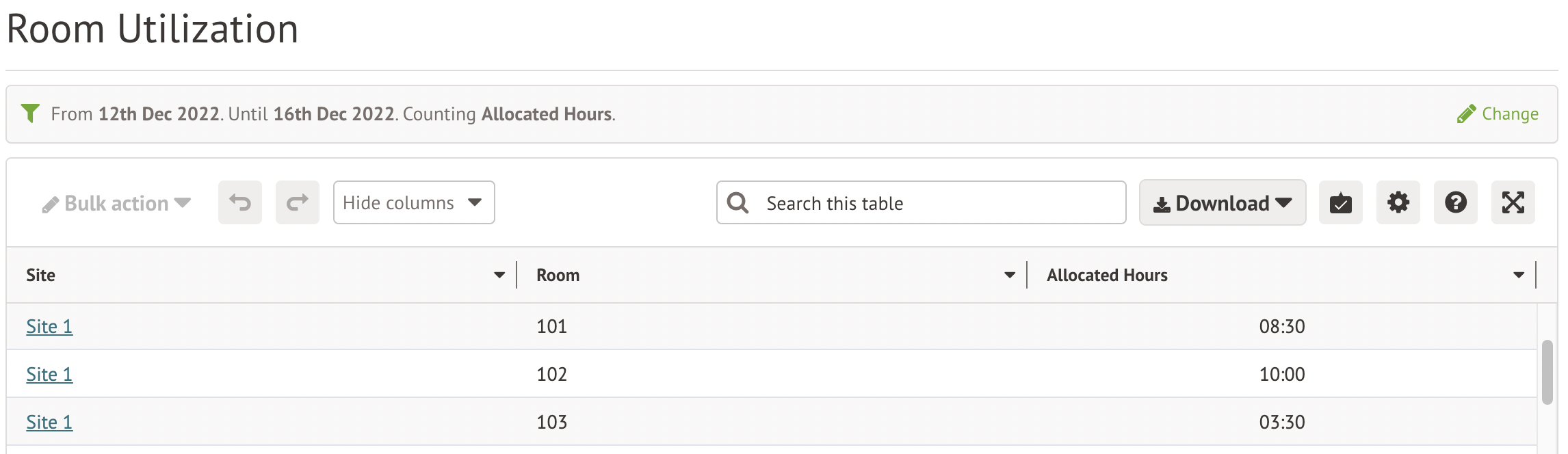The height and width of the screenshot is (454, 1568).
Task: Open table settings gear icon
Action: click(1398, 202)
